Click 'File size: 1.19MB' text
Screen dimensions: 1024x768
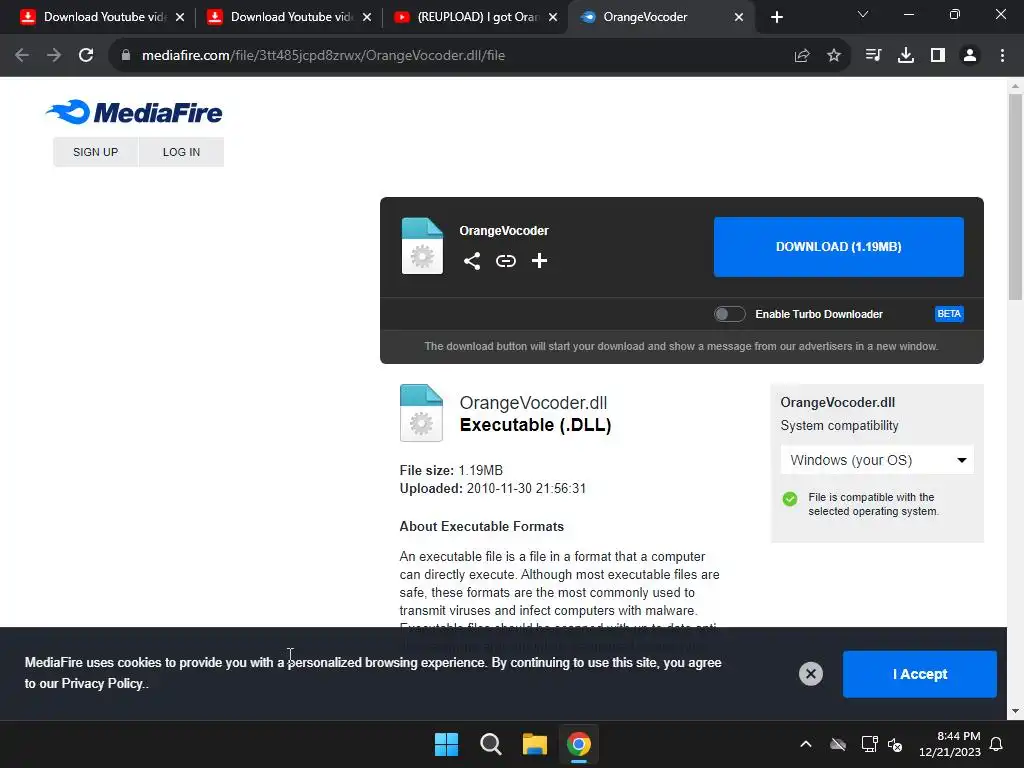[x=451, y=470]
